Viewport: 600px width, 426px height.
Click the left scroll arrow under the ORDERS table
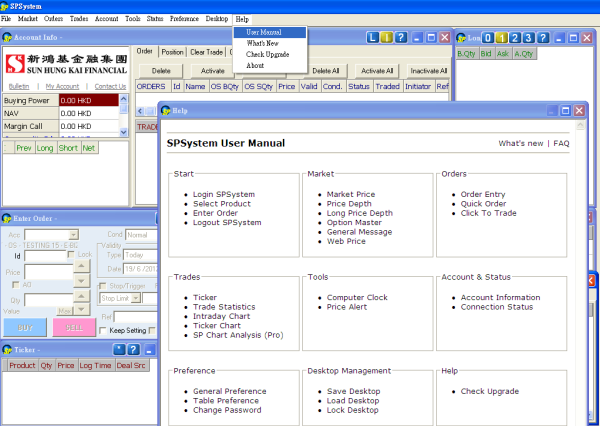[x=140, y=111]
